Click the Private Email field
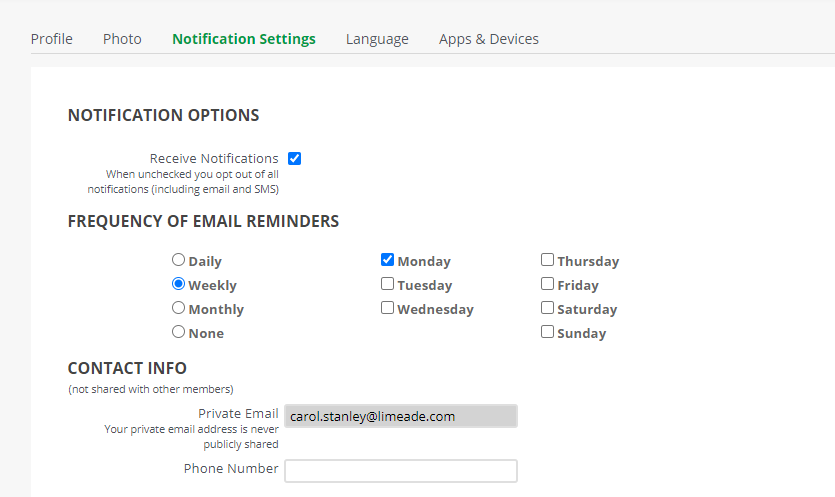The image size is (835, 497). pyautogui.click(x=401, y=416)
